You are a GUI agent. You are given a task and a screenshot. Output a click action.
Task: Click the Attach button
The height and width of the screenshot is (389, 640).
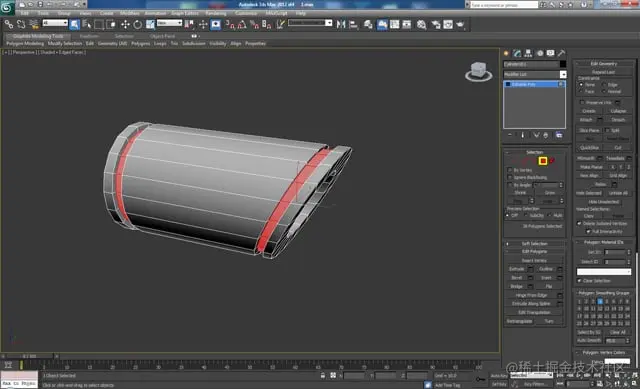point(586,120)
